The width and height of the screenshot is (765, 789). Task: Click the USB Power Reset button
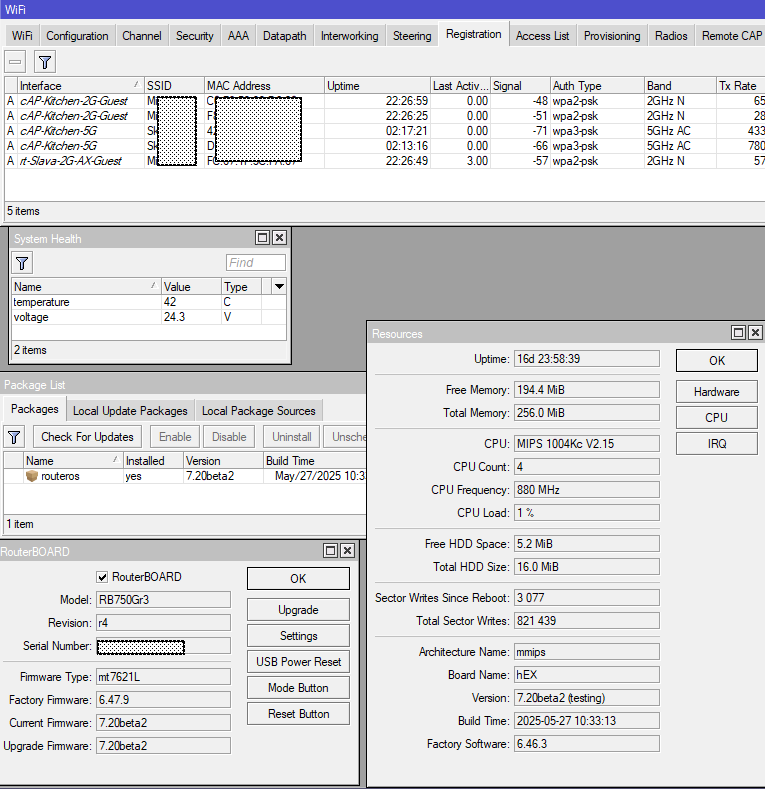point(298,662)
